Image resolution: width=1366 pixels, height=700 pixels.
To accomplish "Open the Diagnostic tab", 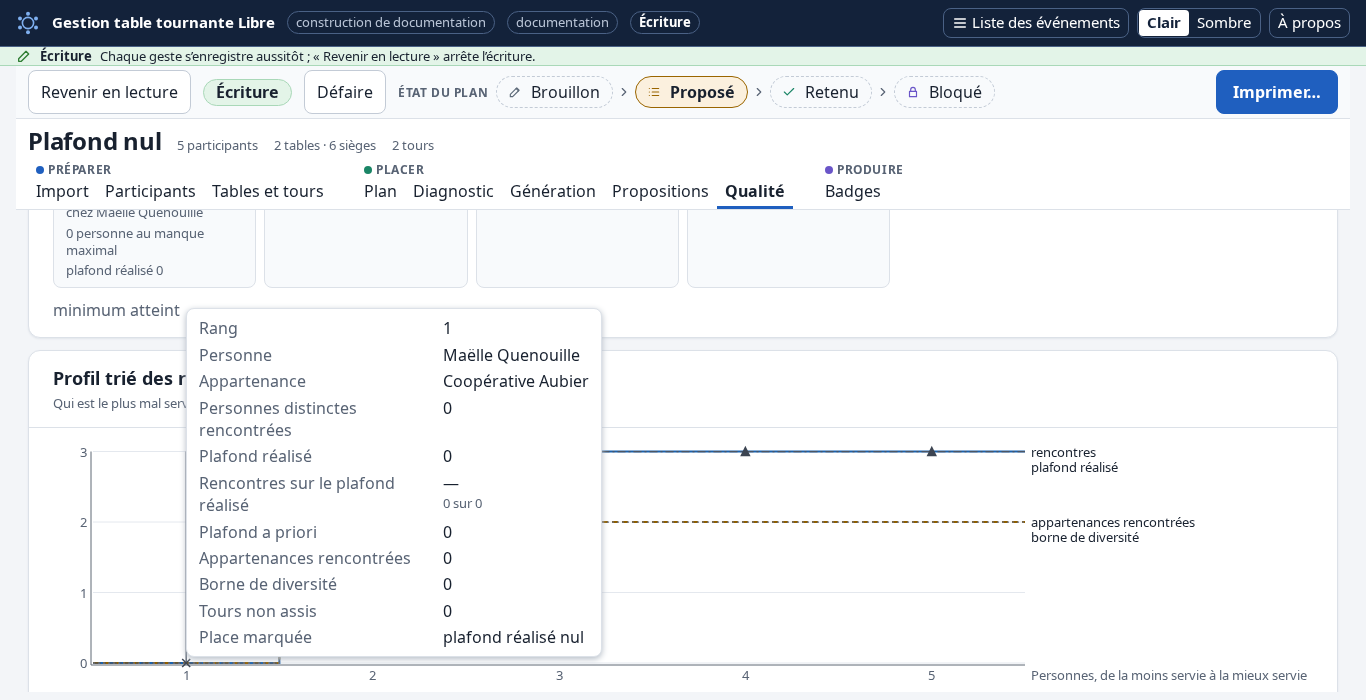I will coord(453,191).
